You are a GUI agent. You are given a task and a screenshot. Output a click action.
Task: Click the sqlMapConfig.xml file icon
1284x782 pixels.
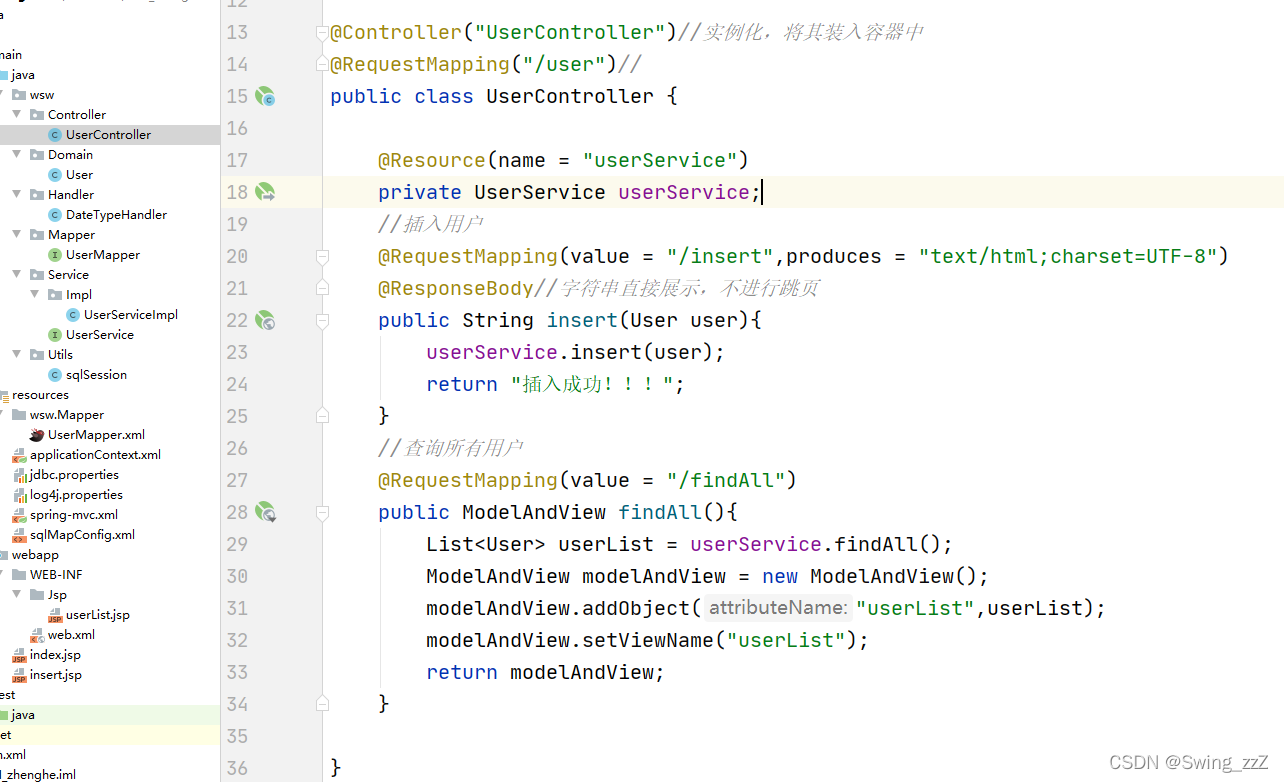point(19,535)
